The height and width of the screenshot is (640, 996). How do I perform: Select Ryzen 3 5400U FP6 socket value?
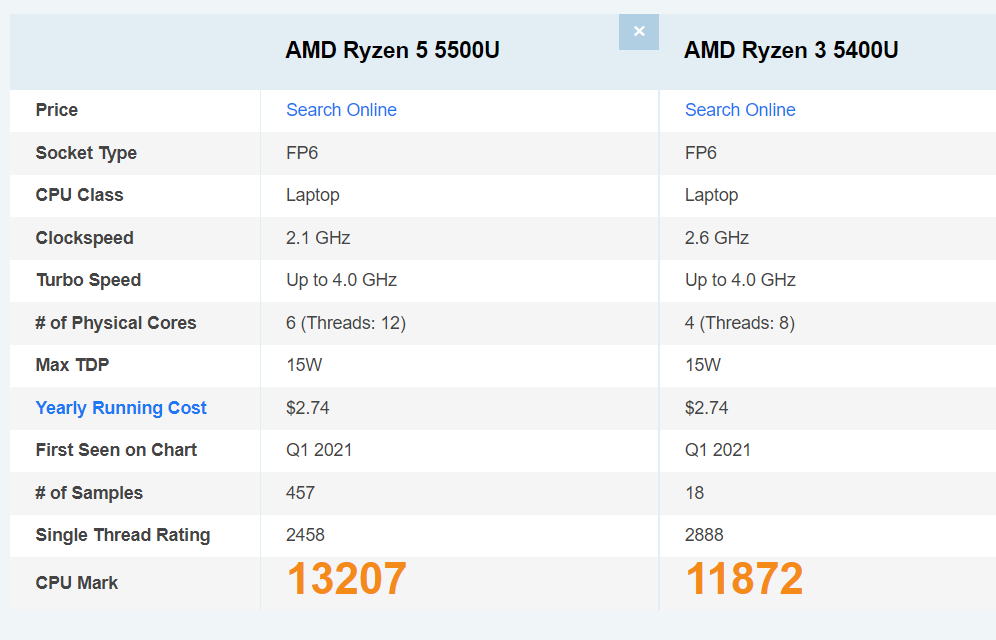click(701, 153)
